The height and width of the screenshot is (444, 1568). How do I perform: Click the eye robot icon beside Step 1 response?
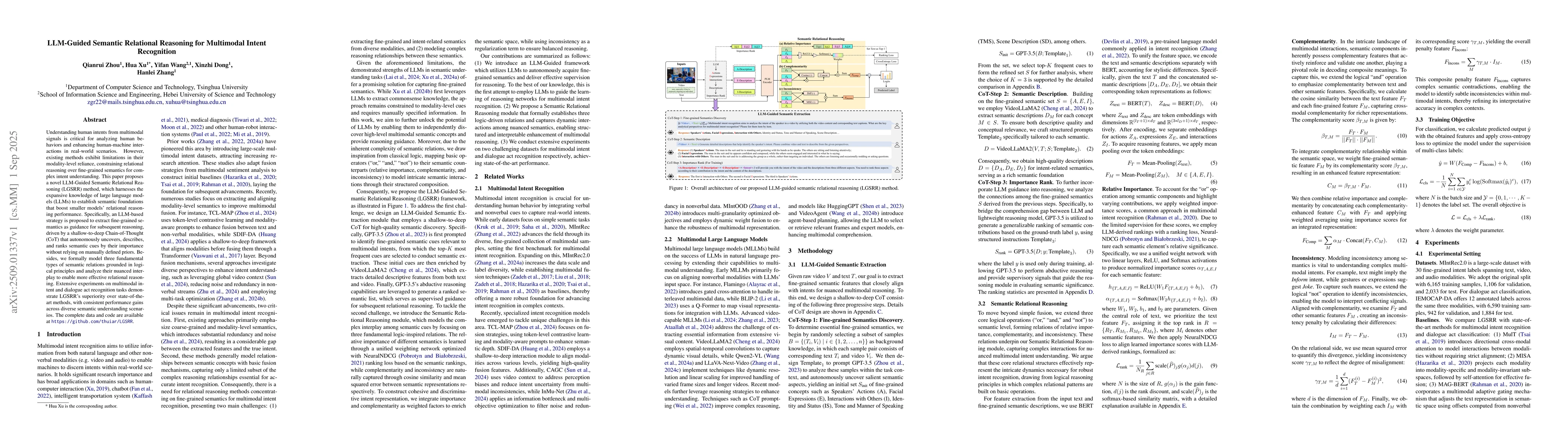[671, 133]
